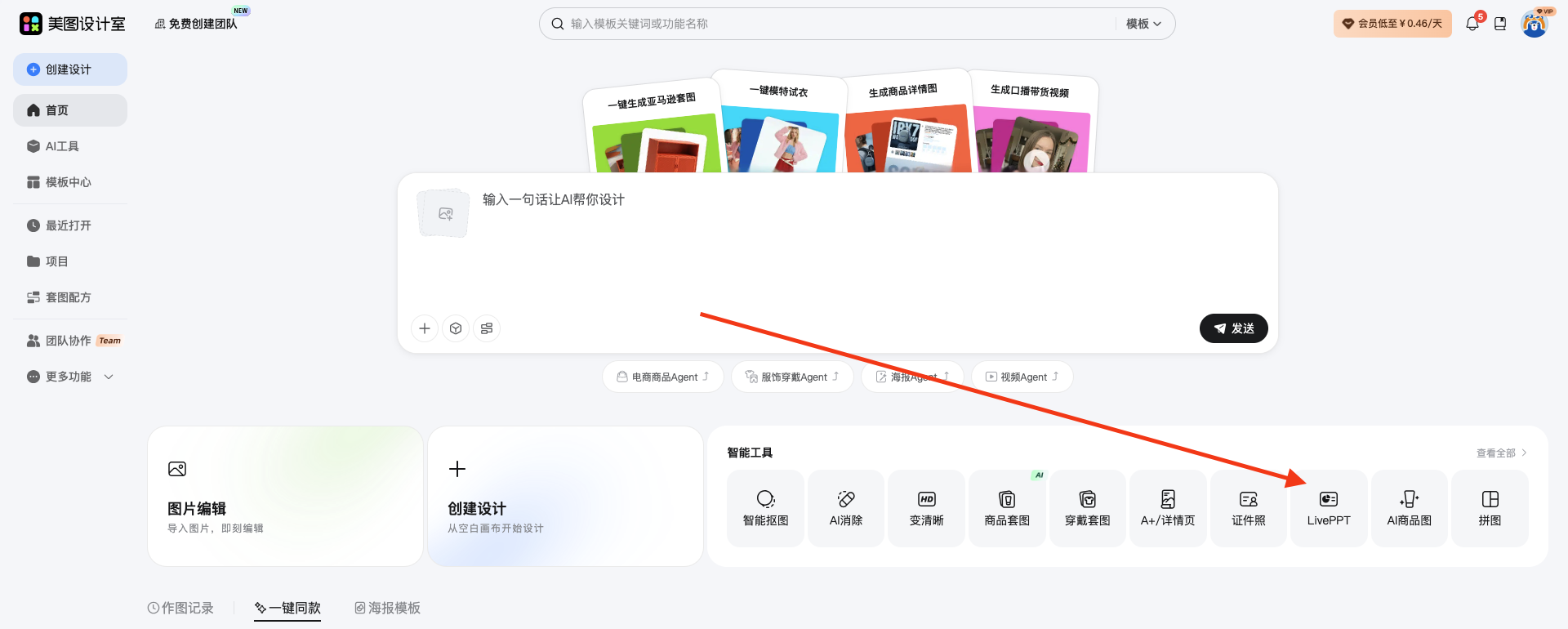Select the 电商商品Agent chip
Image resolution: width=1568 pixels, height=629 pixels.
[x=663, y=377]
